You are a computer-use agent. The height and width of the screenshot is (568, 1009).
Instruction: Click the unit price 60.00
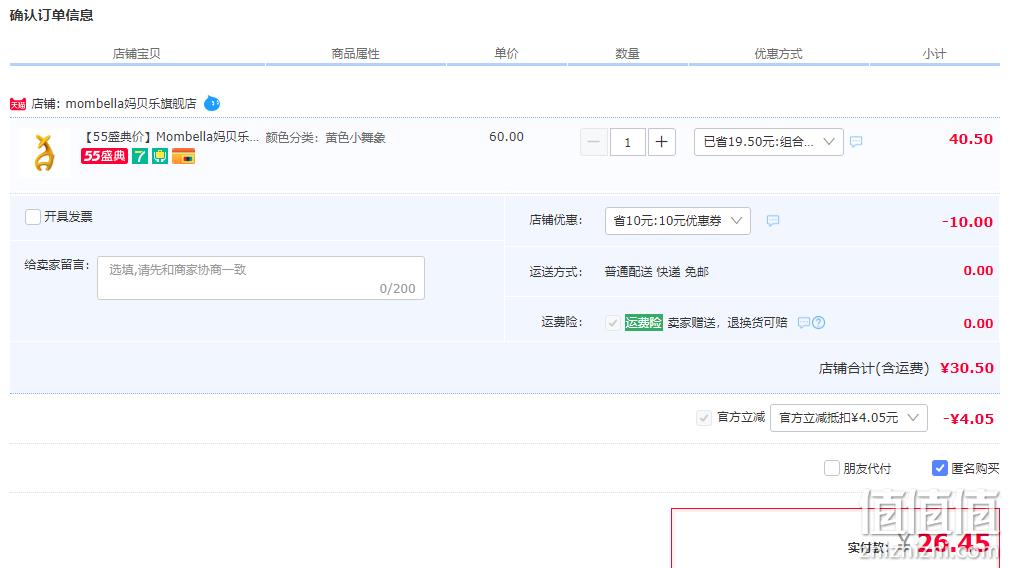pyautogui.click(x=506, y=137)
